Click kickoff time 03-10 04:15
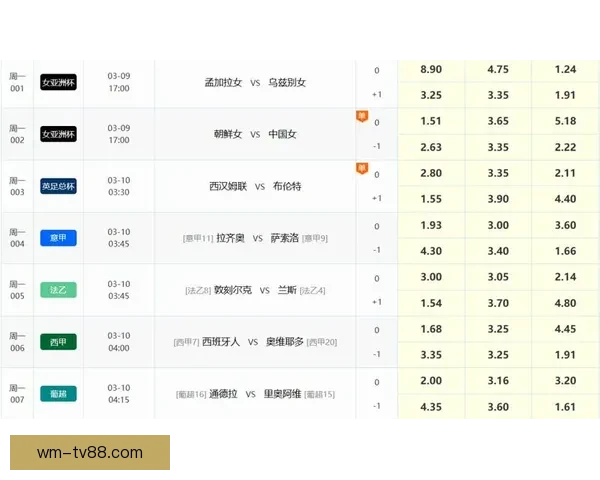 coord(119,393)
